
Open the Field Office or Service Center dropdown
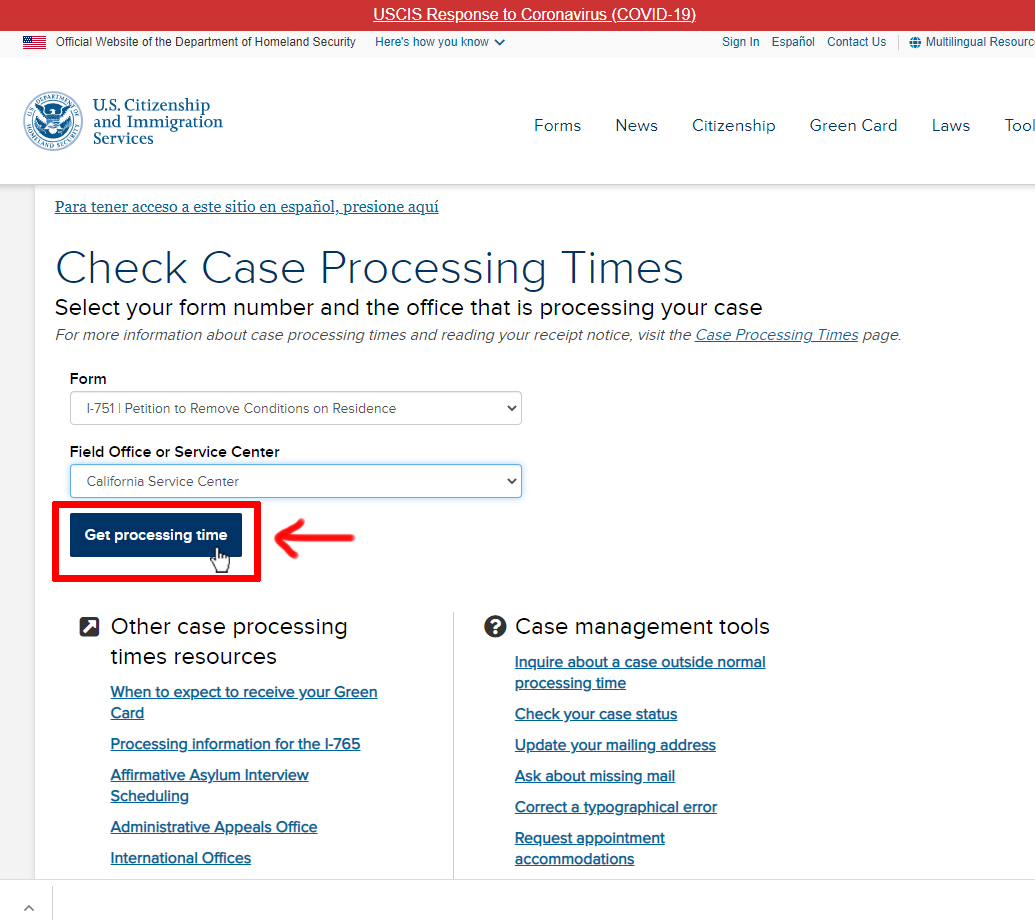pyautogui.click(x=296, y=481)
